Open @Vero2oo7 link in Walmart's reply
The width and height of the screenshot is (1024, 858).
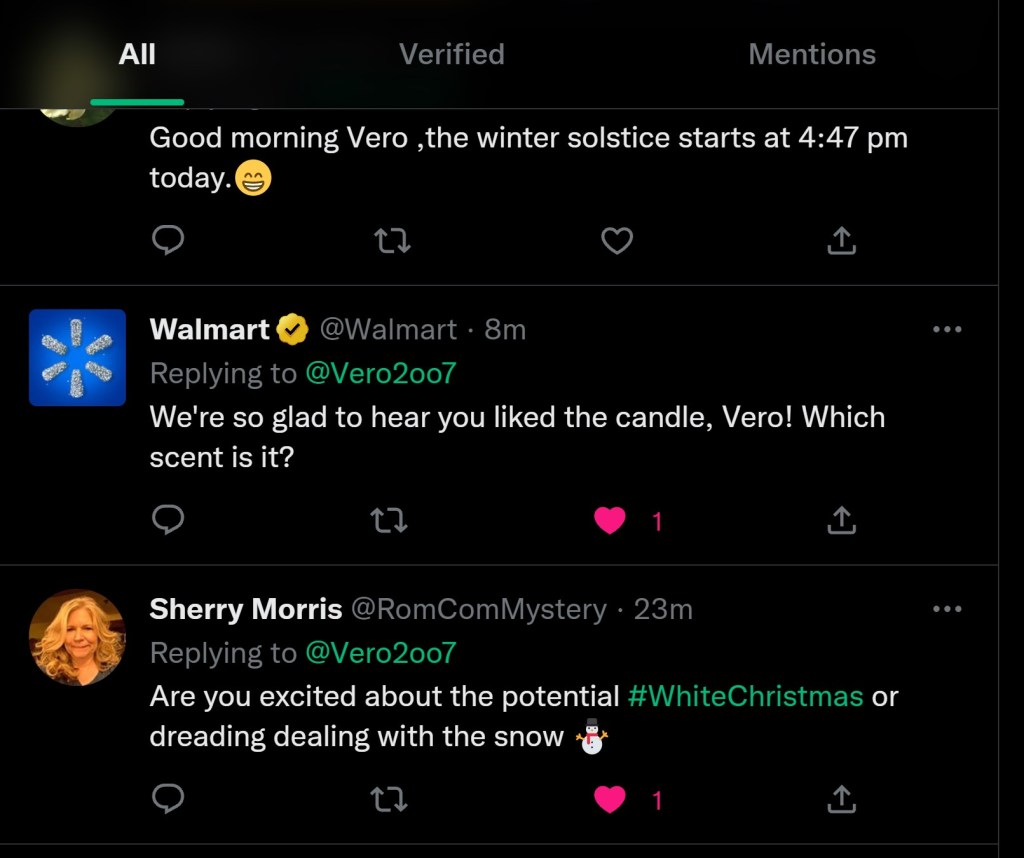[x=380, y=373]
